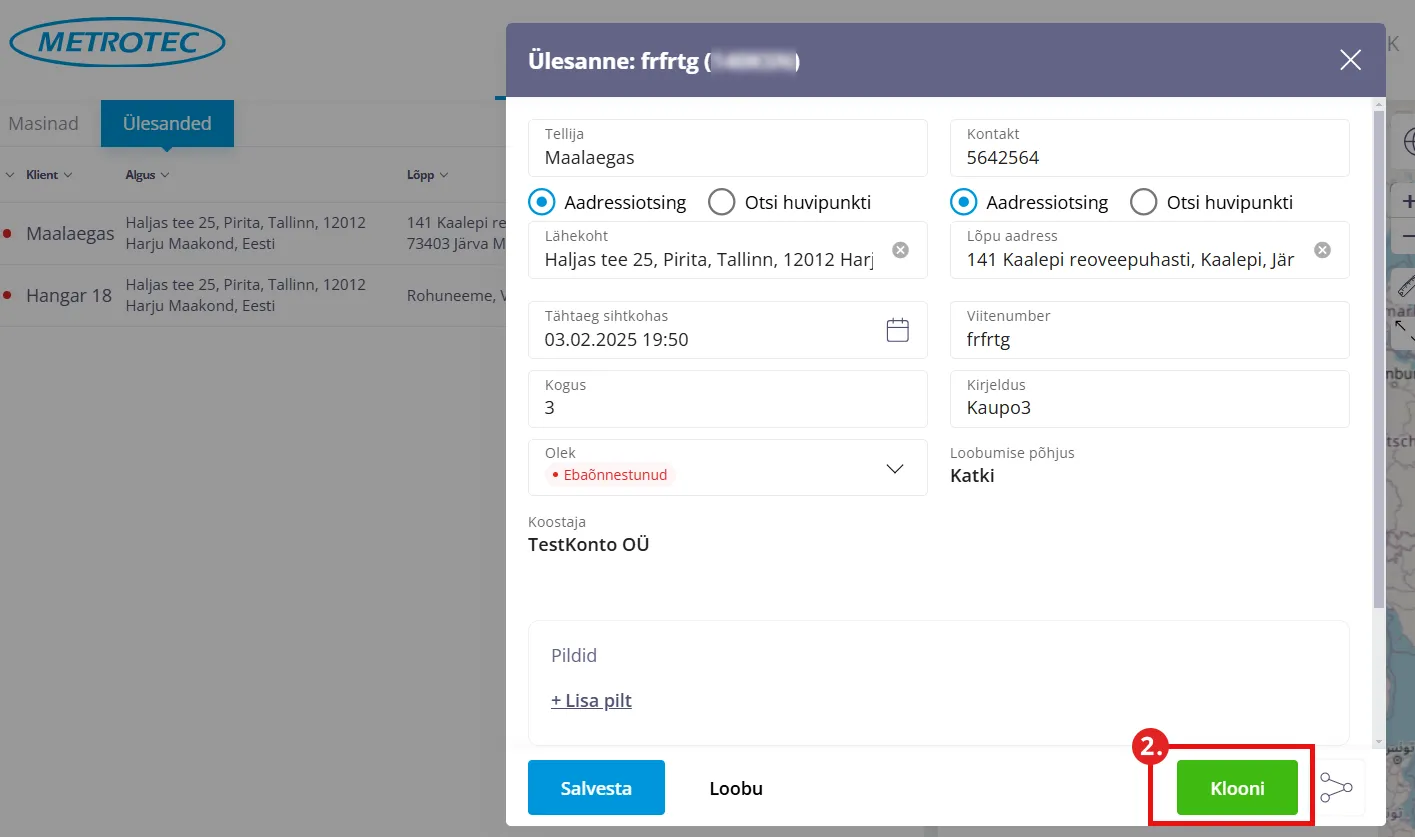Switch to the Ülesanded tab
The width and height of the screenshot is (1415, 837).
coord(167,124)
